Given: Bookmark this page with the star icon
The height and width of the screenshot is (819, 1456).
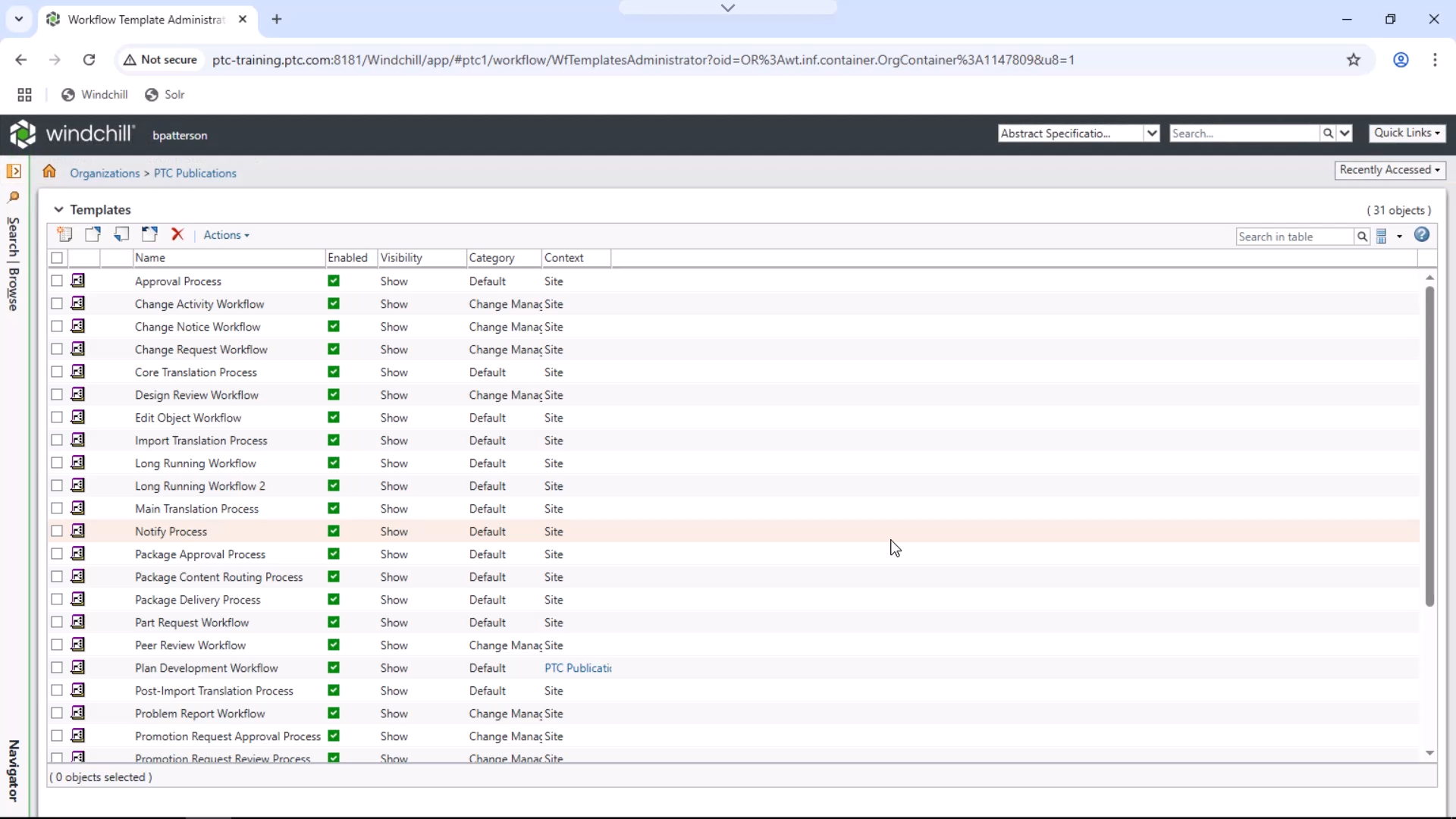Looking at the screenshot, I should 1354,60.
